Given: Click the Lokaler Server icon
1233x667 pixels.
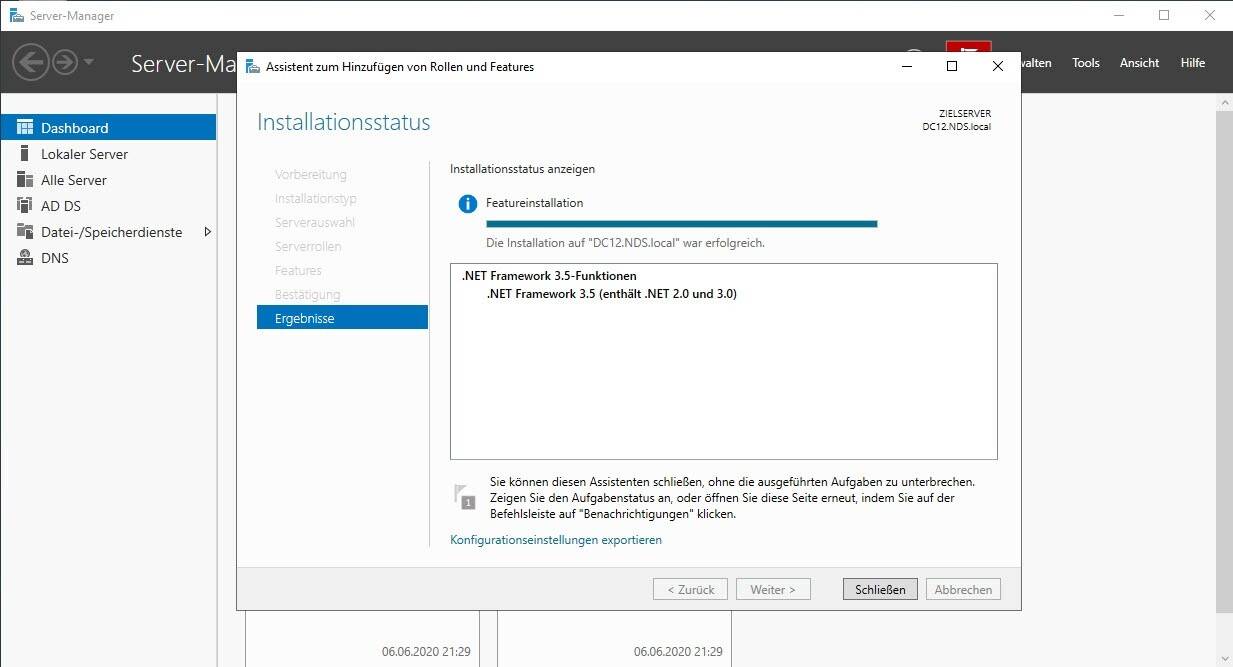Looking at the screenshot, I should [24, 154].
